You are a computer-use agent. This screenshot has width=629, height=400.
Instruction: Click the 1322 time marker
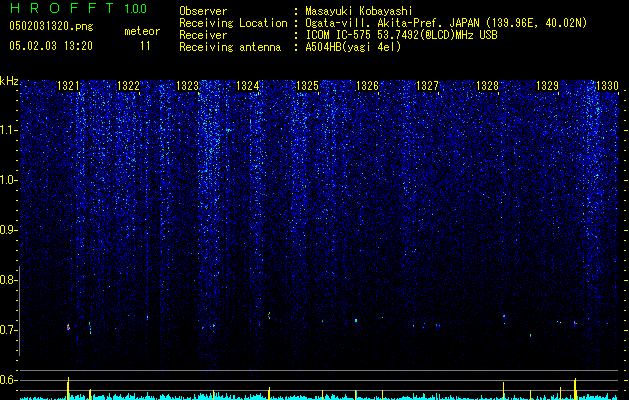128,86
